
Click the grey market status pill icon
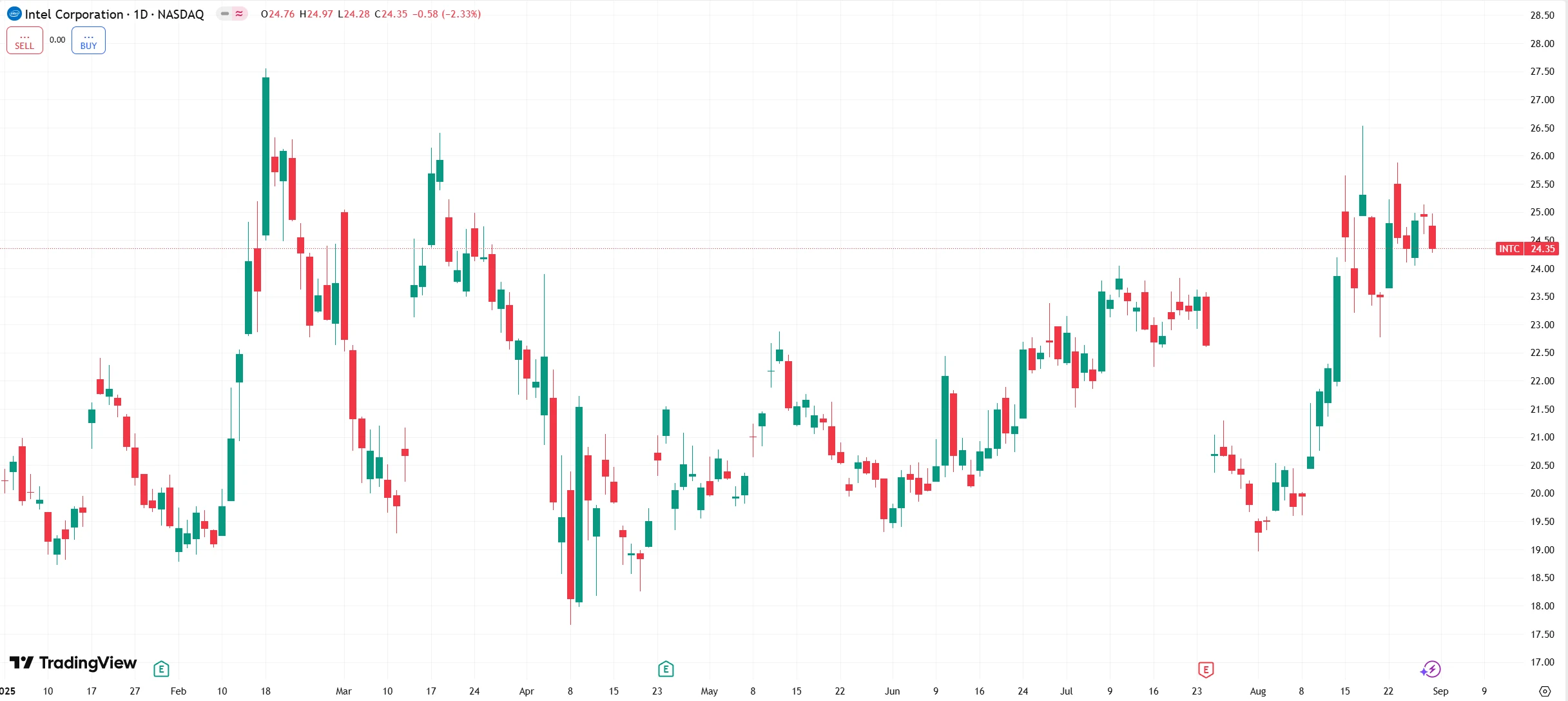pos(225,14)
